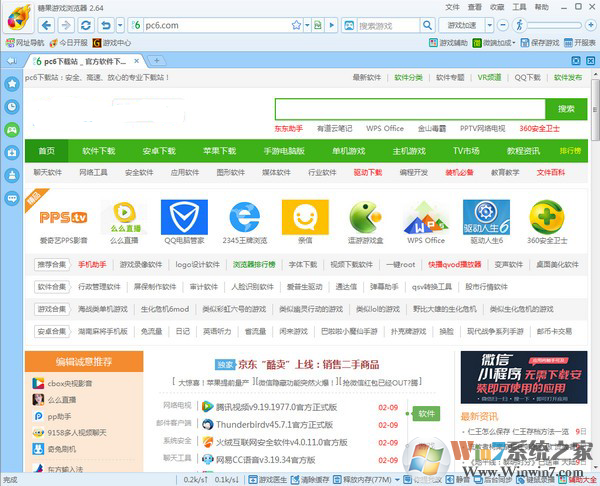Click the green 搜索 button

(x=566, y=109)
